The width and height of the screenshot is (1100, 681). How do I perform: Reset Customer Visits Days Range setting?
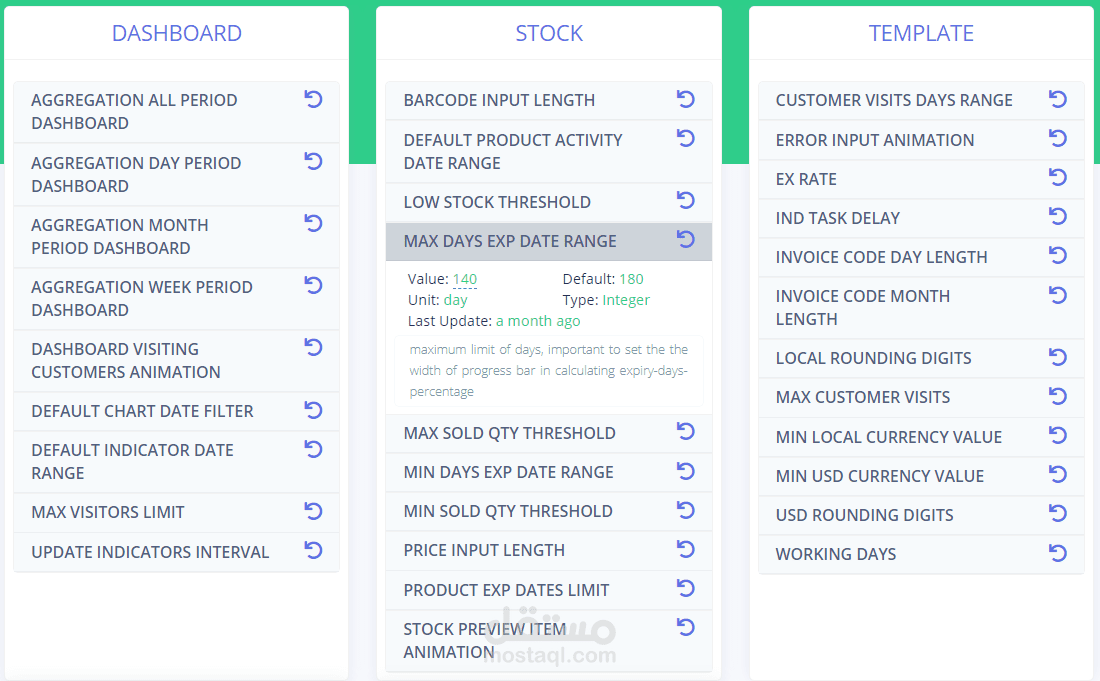pos(1057,99)
